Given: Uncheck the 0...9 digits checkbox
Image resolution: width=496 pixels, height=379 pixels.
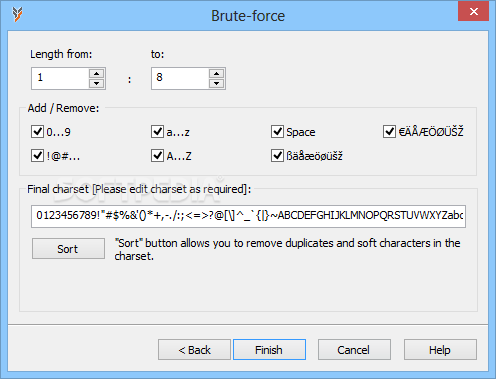Looking at the screenshot, I should [x=37, y=132].
